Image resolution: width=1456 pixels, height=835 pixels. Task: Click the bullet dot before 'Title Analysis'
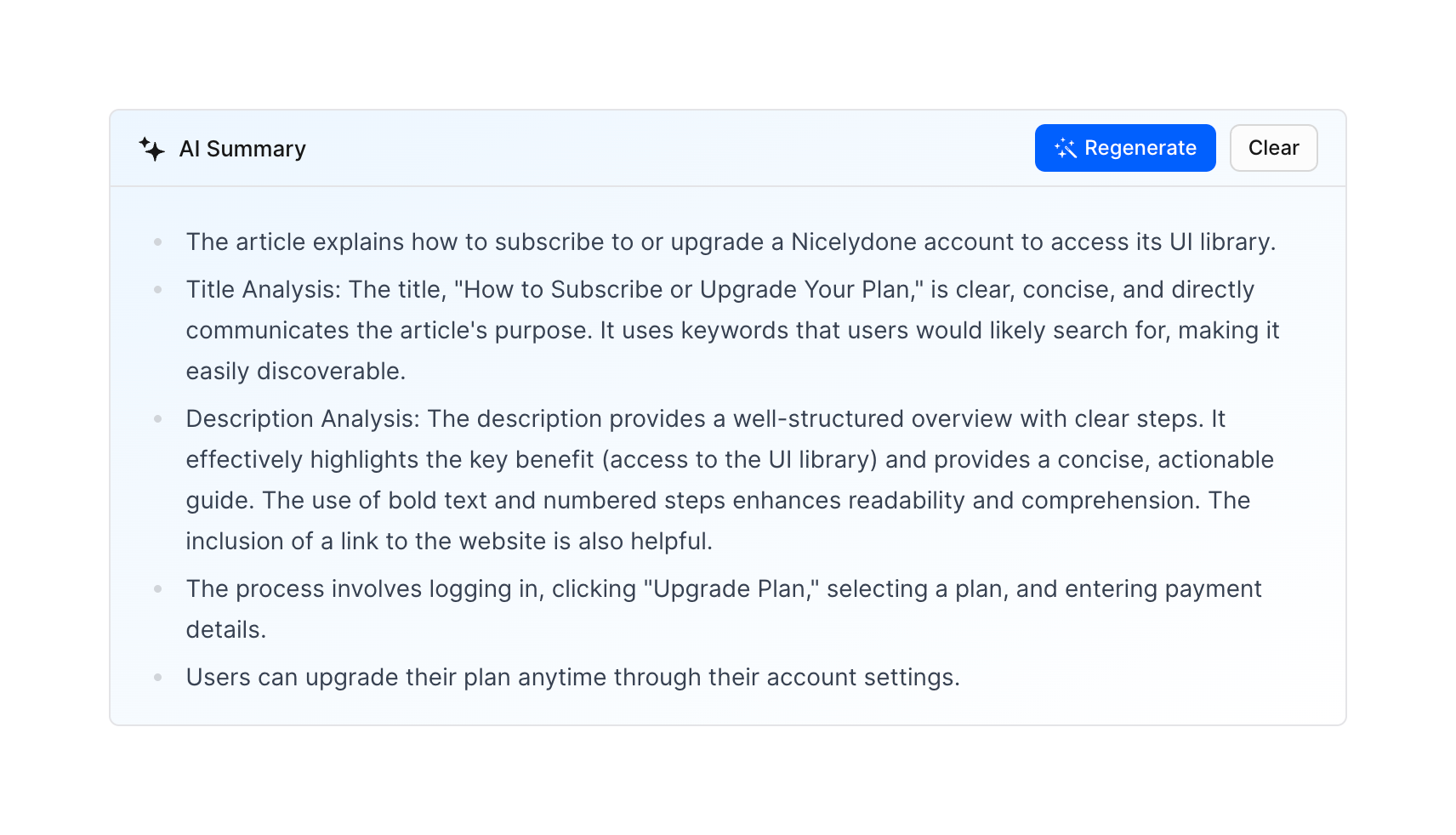(158, 290)
